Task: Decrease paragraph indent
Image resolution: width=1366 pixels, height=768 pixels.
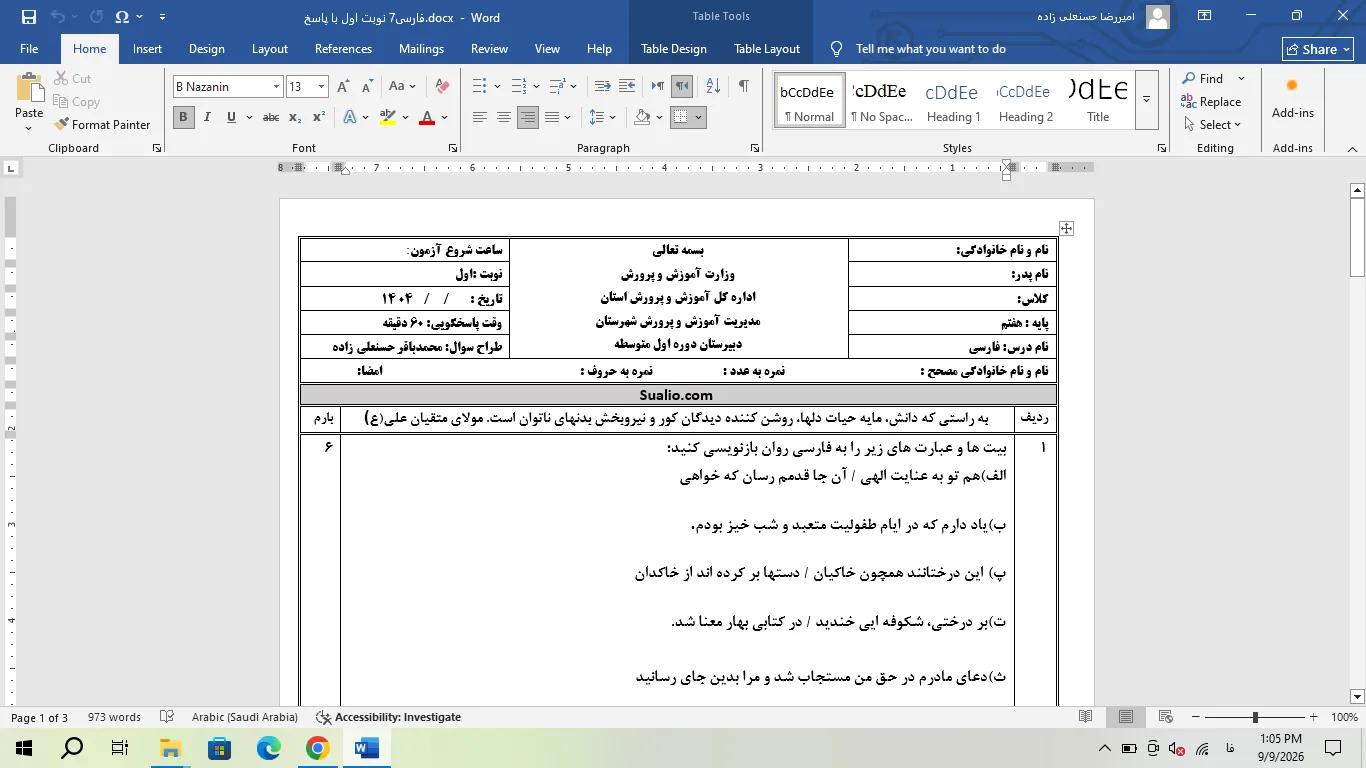Action: point(602,87)
